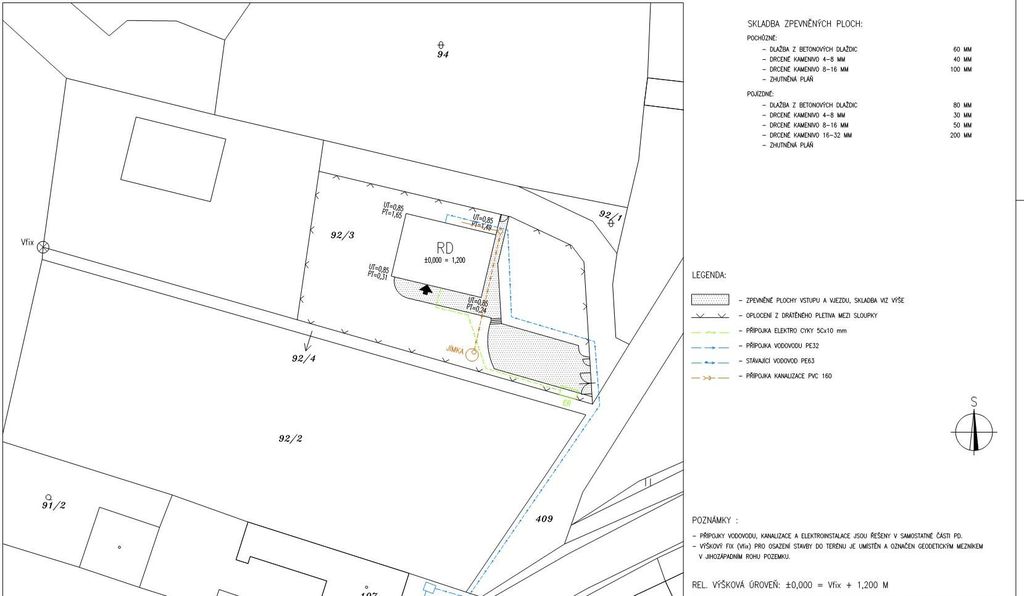The width and height of the screenshot is (1024, 596).
Task: Click the sewer connection PVC 160 legend line
Action: (x=708, y=376)
